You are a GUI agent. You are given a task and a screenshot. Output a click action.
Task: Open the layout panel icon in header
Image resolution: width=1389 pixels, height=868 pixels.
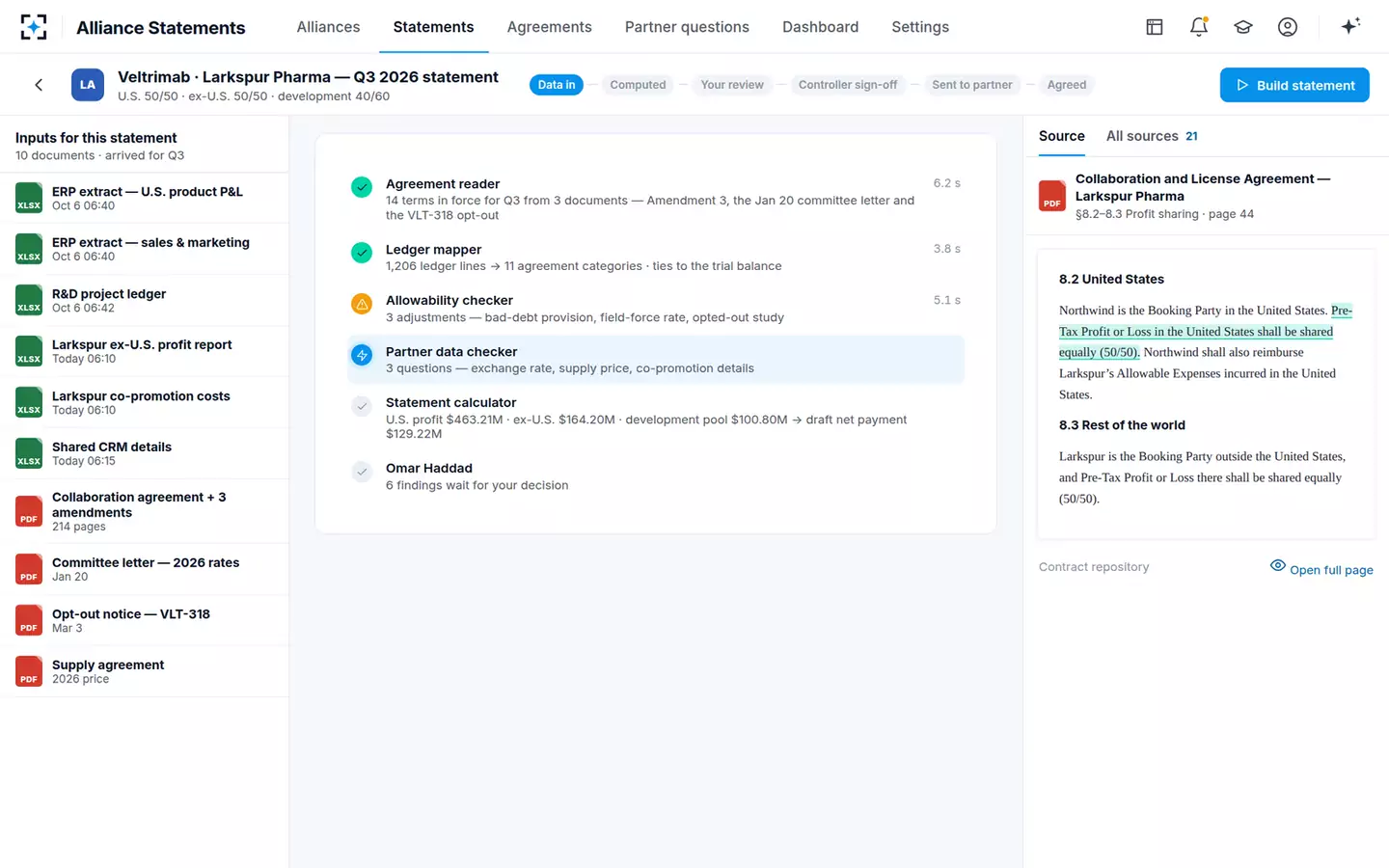point(1155,27)
